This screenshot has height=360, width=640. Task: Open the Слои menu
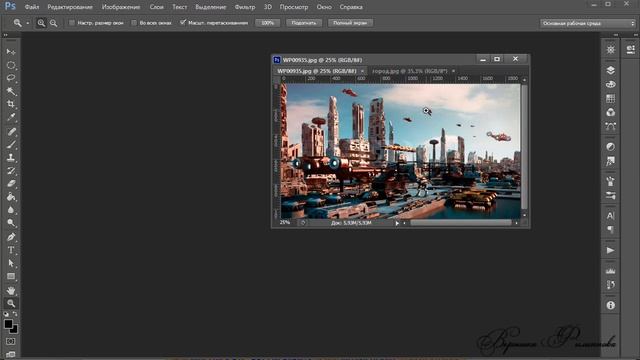[x=156, y=7]
